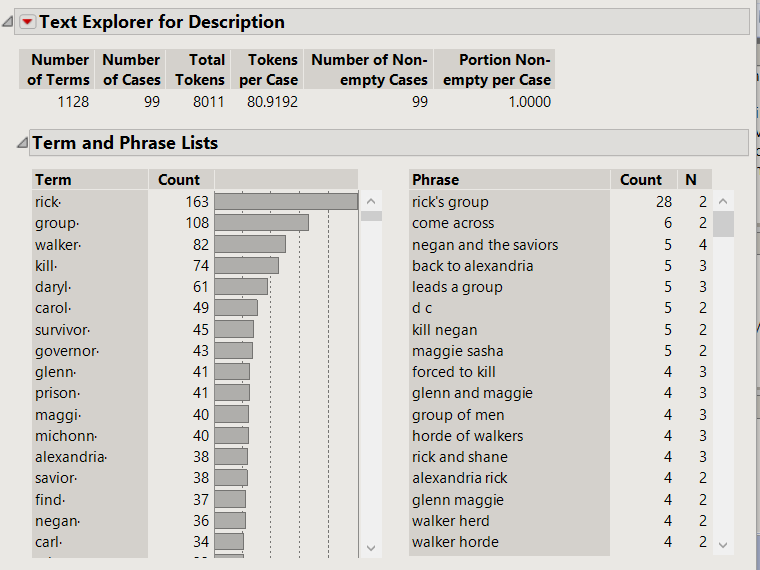
Task: Click the bar for the "group" term
Action: tap(261, 223)
